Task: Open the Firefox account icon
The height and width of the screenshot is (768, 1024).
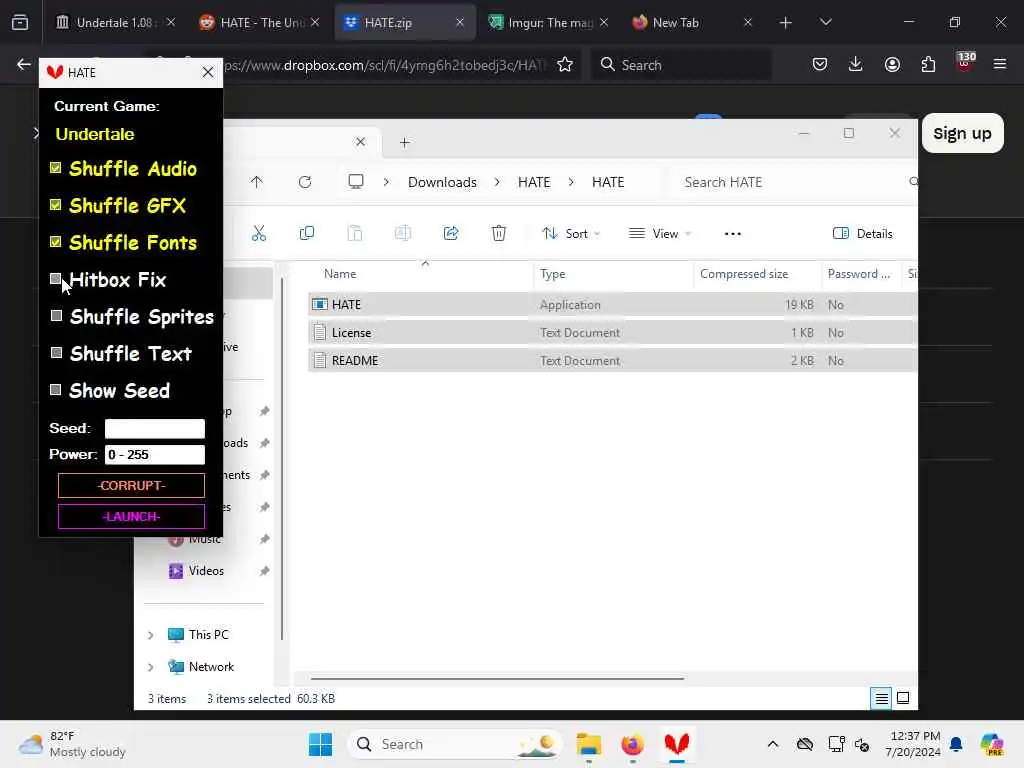Action: pos(892,64)
